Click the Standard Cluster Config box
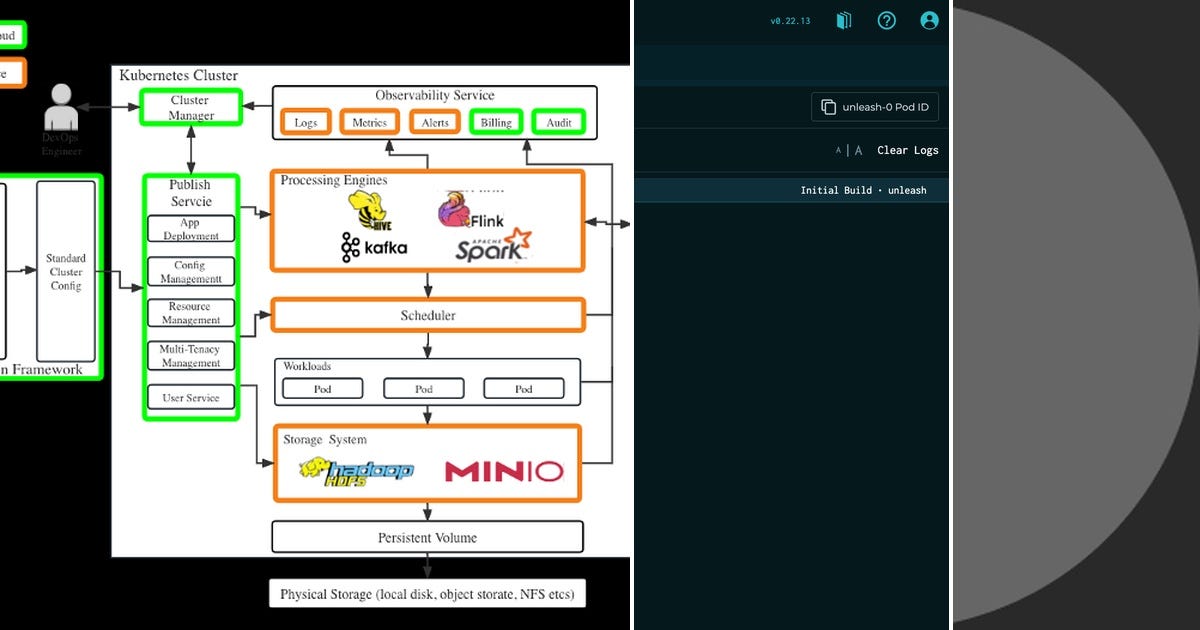 (66, 272)
